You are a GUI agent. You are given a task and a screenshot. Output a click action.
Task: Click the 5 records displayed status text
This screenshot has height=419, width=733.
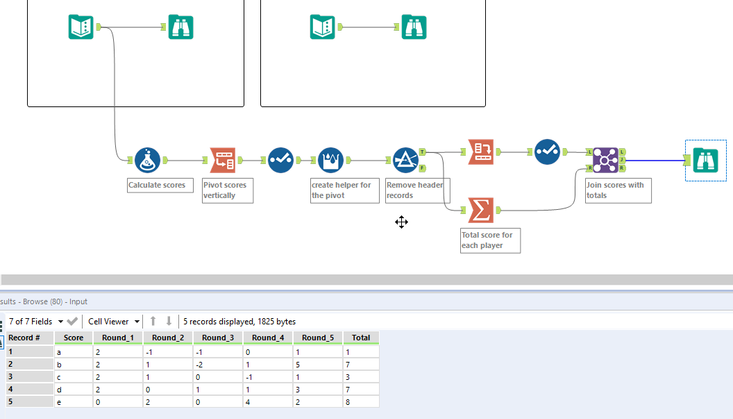(239, 322)
